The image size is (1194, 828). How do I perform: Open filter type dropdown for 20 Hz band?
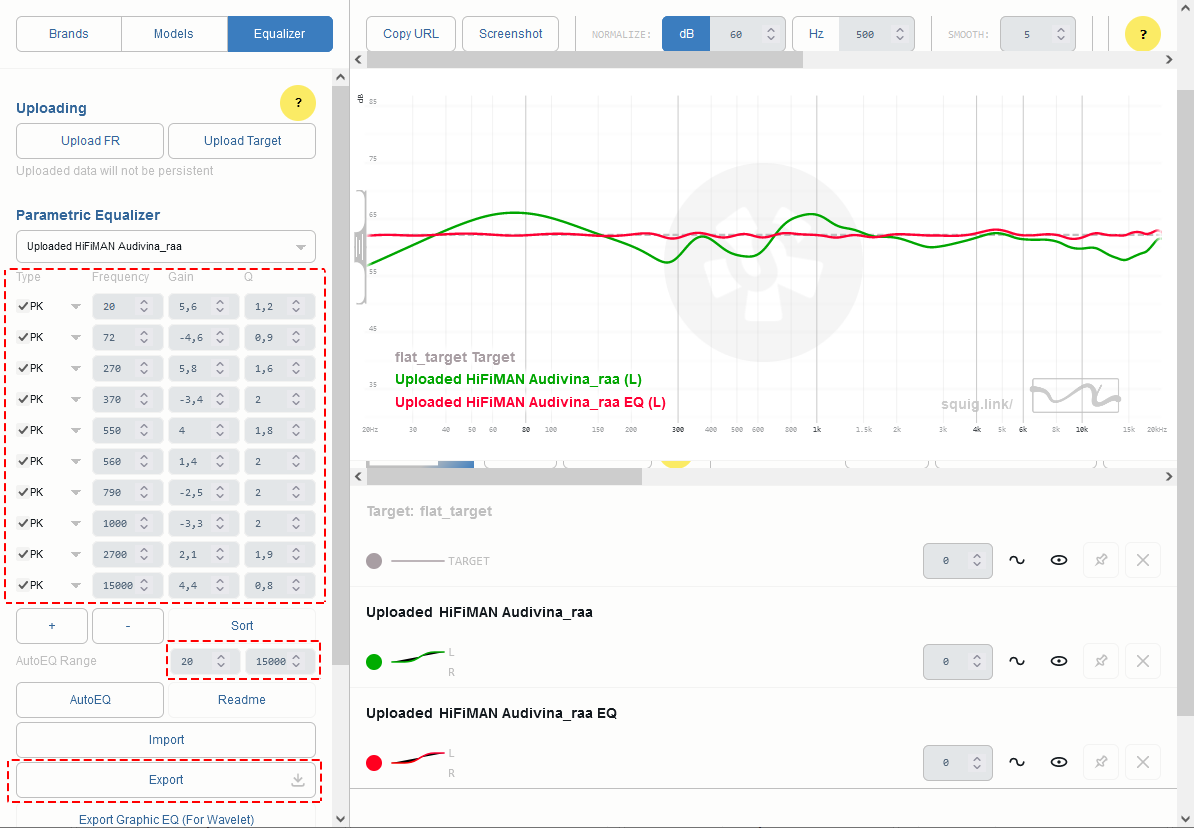(x=75, y=306)
